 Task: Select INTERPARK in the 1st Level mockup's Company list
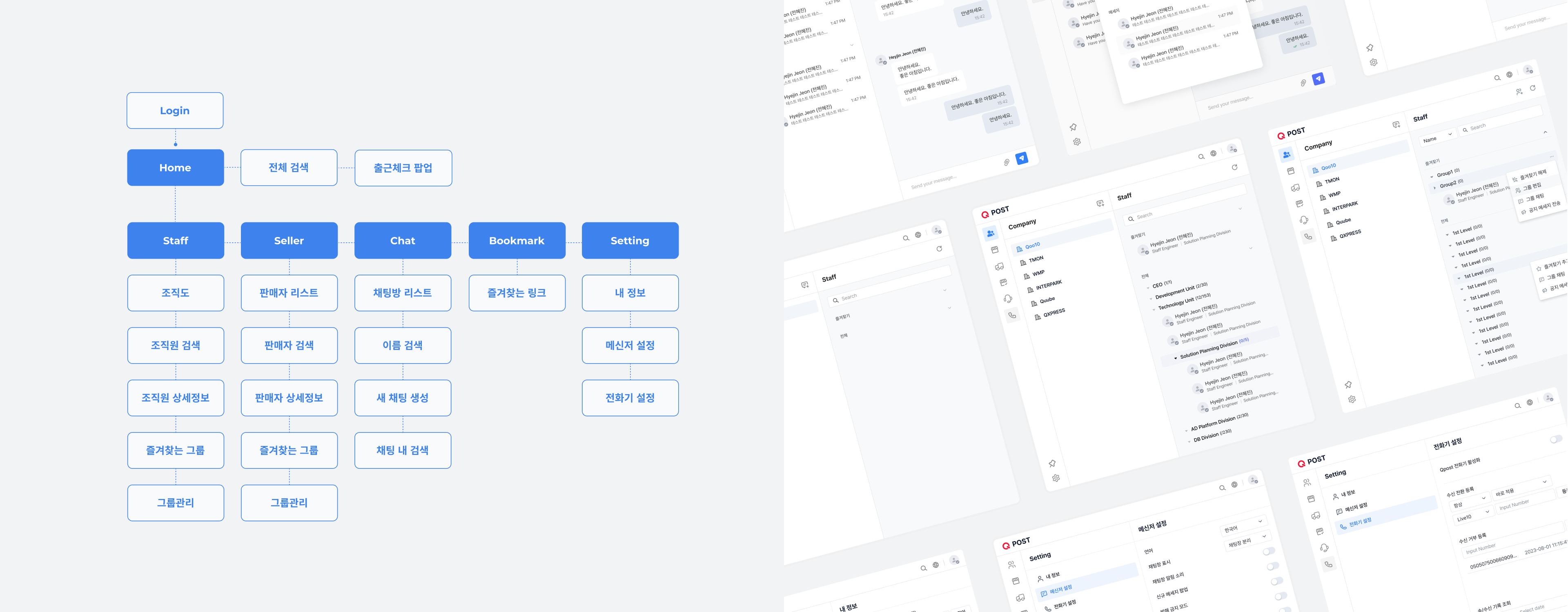[1340, 207]
